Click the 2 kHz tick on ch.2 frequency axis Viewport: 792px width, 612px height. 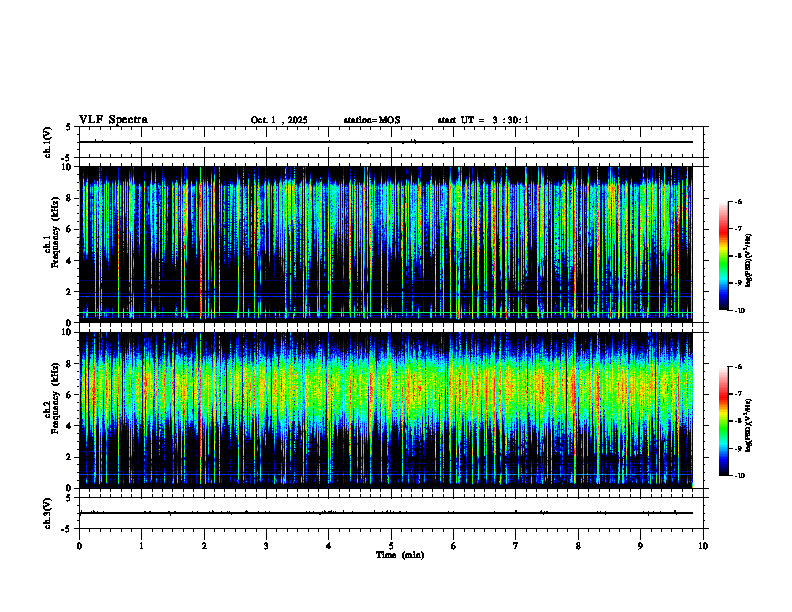point(71,457)
